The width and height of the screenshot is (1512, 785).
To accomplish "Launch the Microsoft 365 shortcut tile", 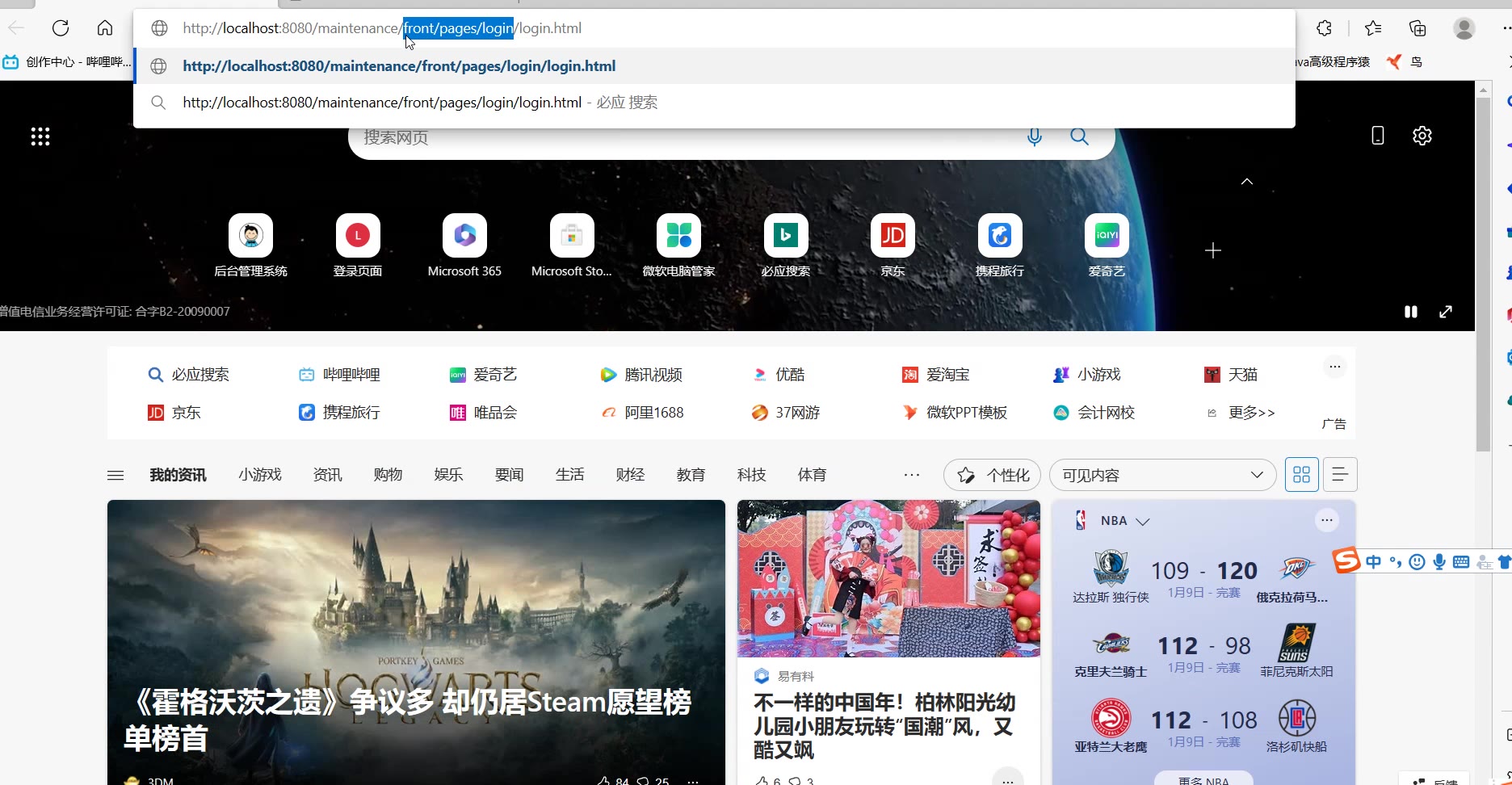I will pos(464,246).
